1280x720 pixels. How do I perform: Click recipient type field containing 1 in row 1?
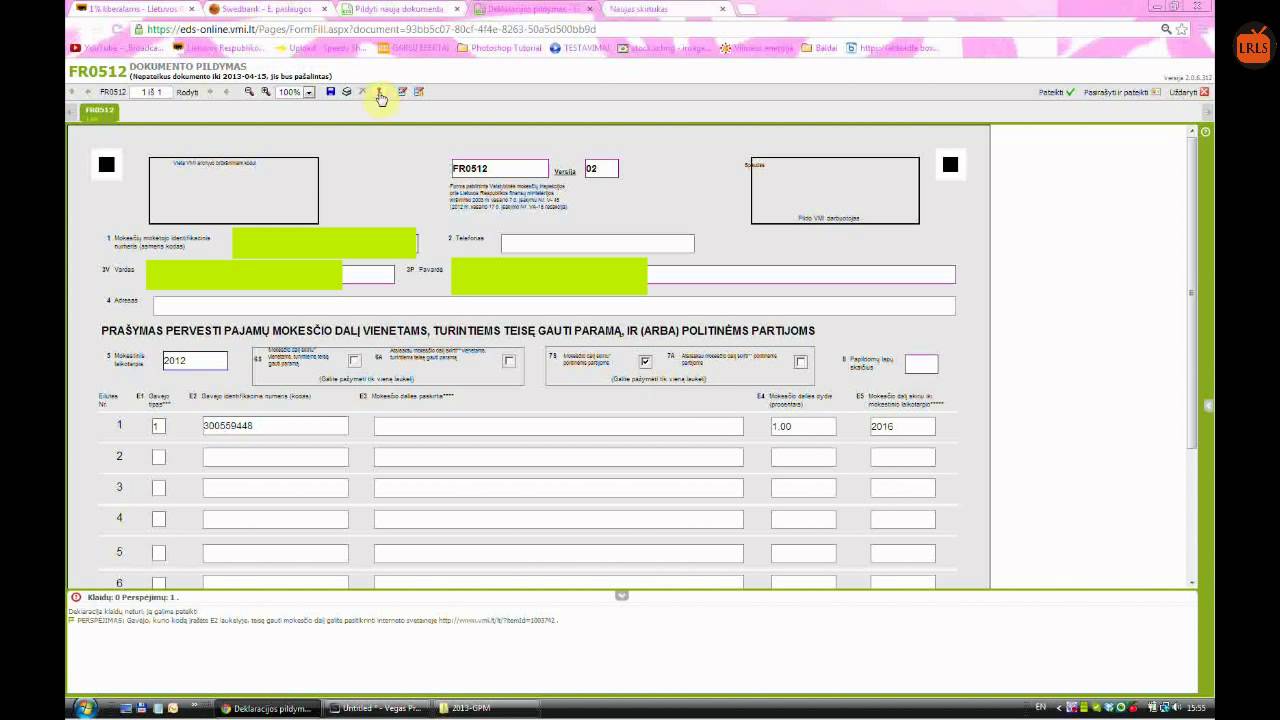click(x=158, y=426)
